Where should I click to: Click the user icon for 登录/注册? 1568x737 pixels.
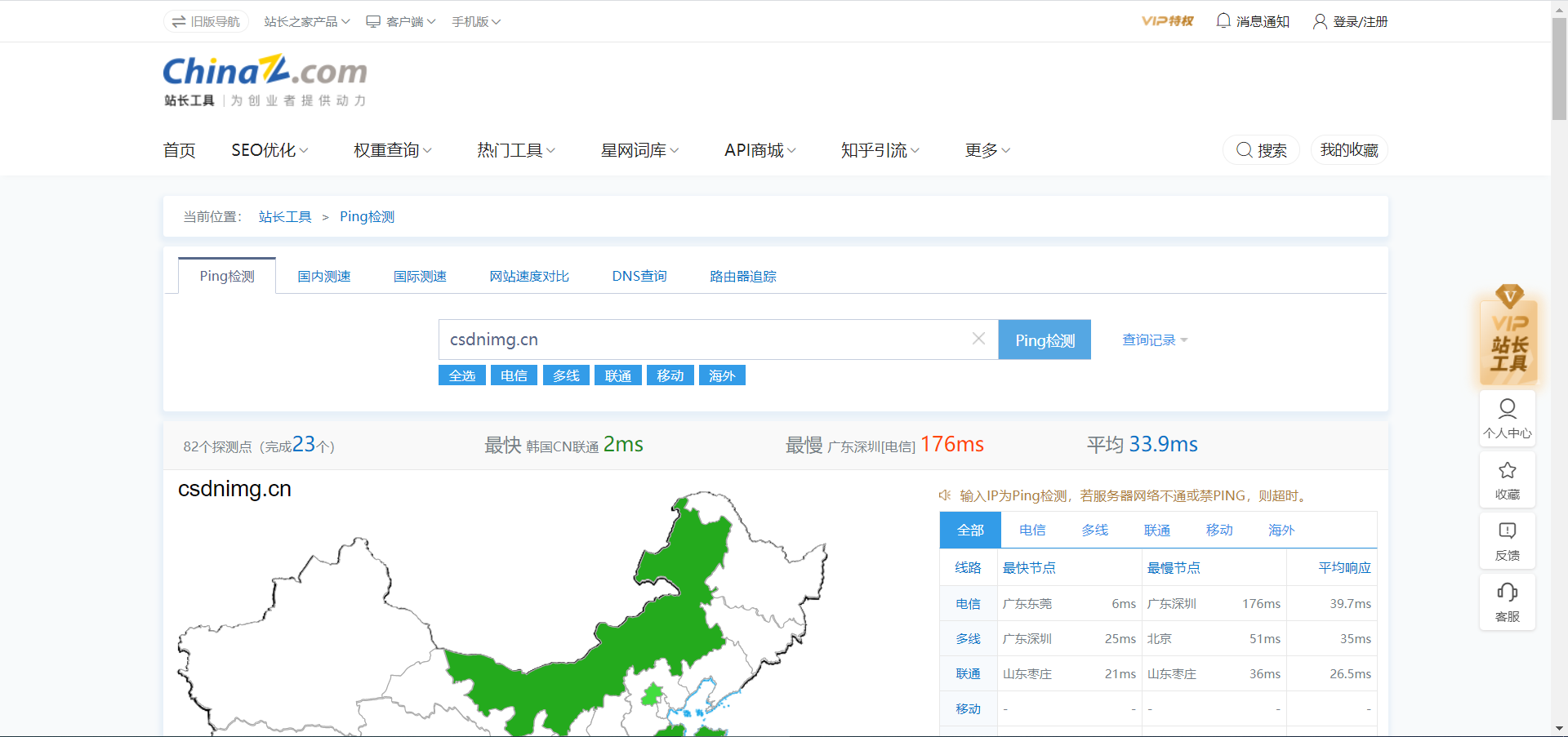(x=1320, y=21)
